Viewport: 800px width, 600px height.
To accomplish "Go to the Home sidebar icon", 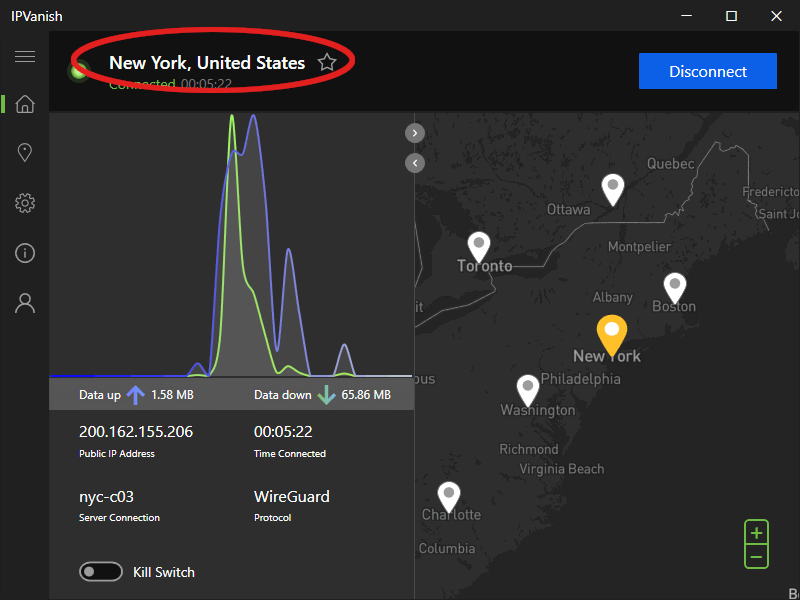I will click(25, 104).
